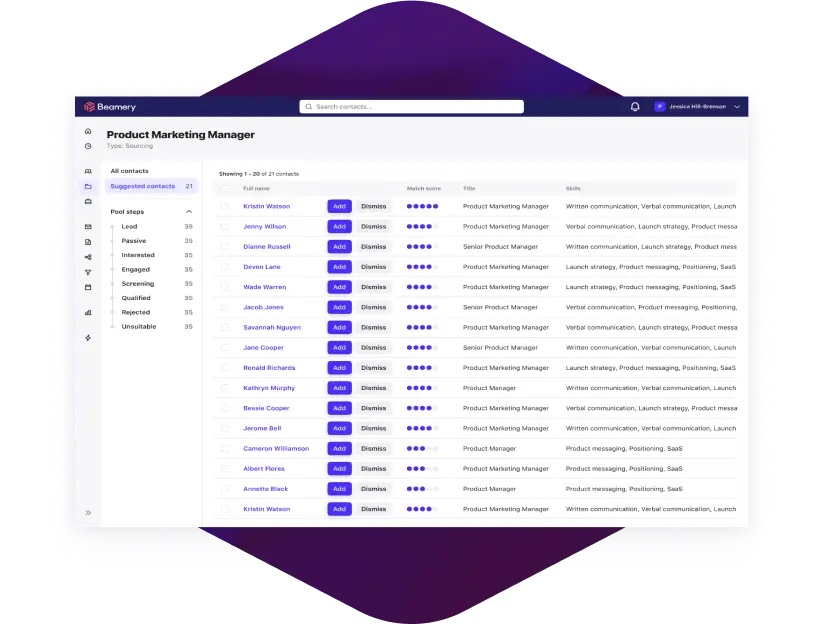The image size is (824, 624).
Task: Open the envelope mail icon in the sidebar
Action: click(x=88, y=227)
